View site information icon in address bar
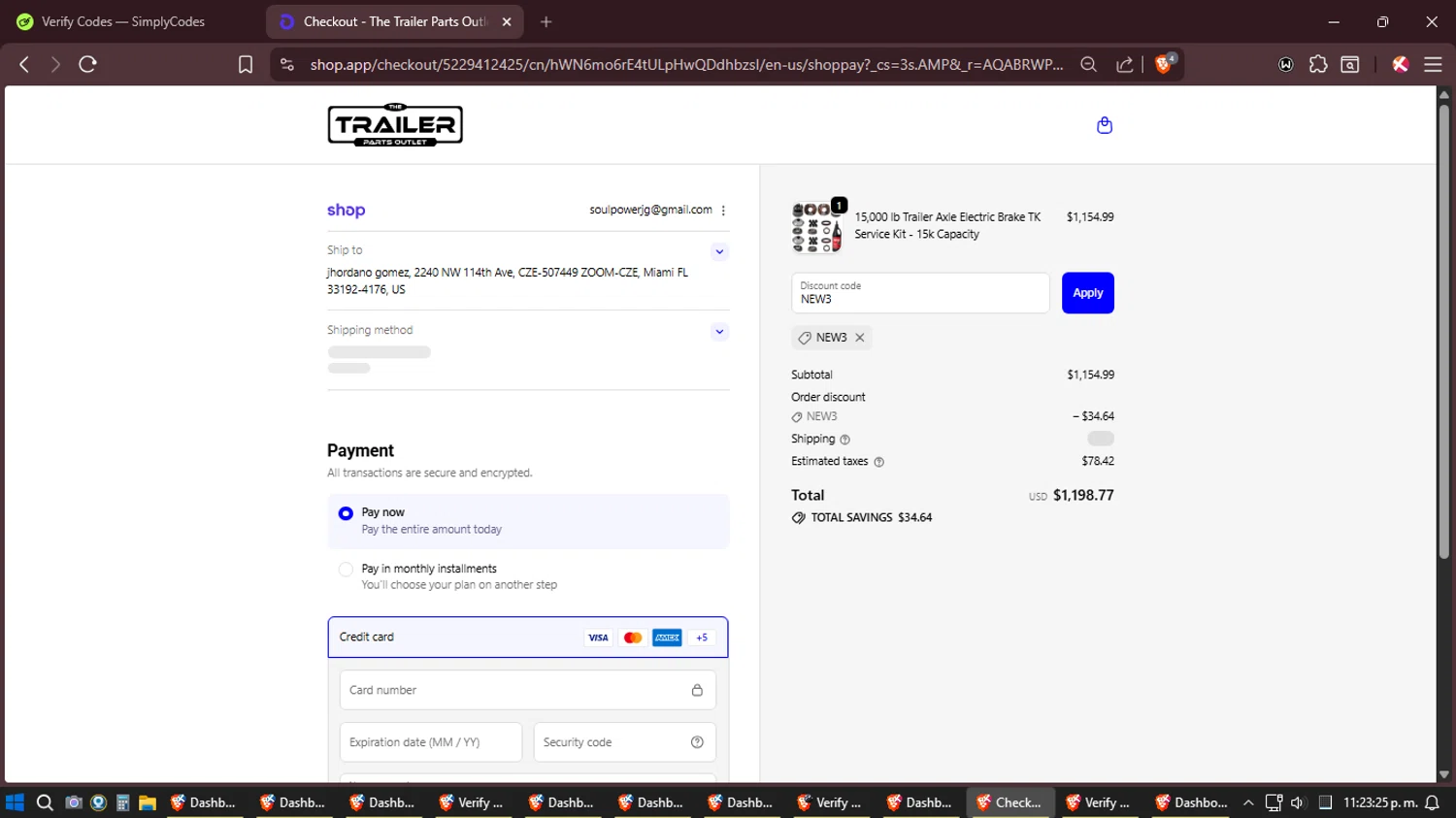1456x818 pixels. 286,64
